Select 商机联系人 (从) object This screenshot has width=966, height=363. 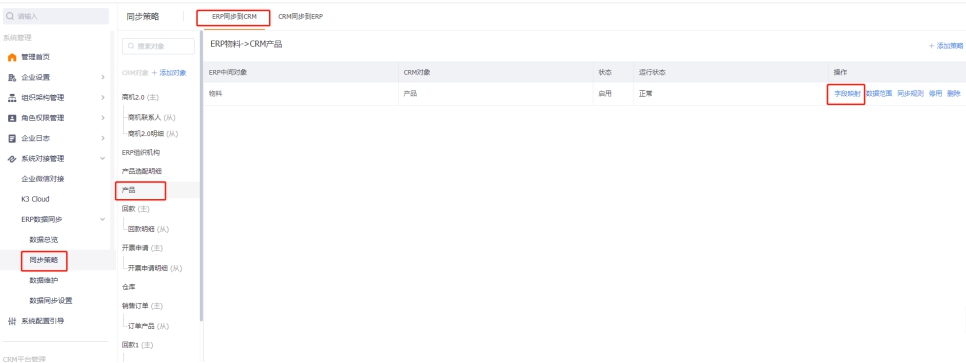tap(152, 117)
